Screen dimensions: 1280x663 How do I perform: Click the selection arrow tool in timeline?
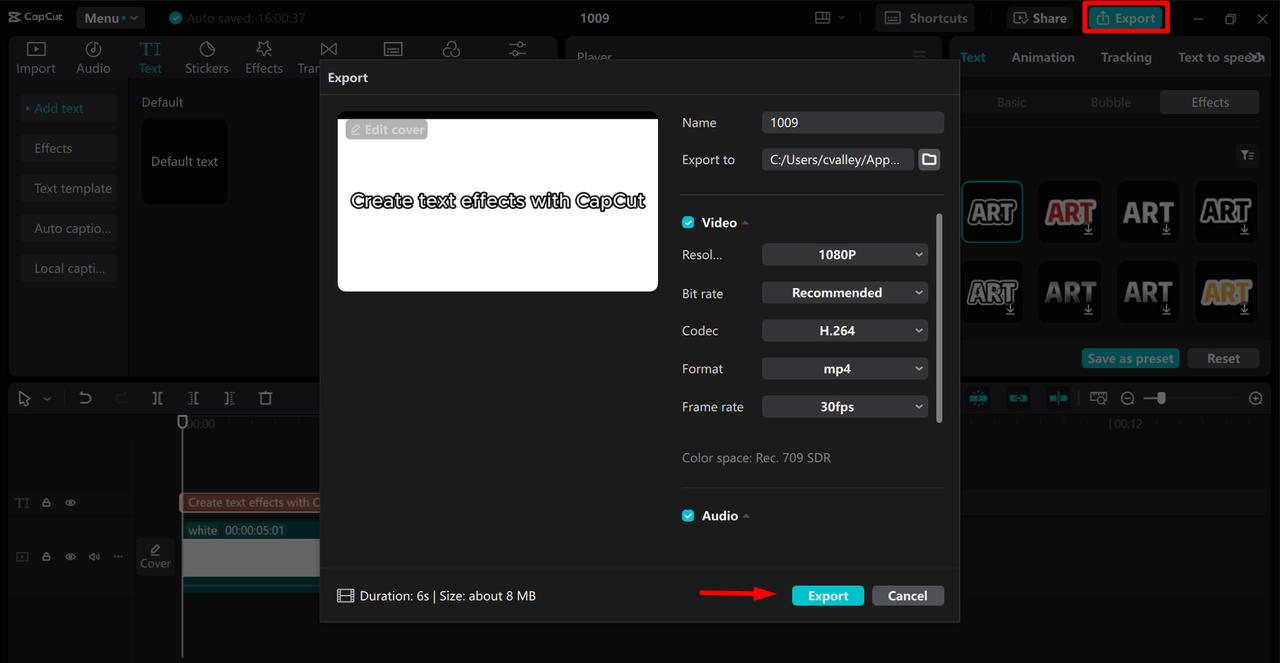tap(25, 398)
